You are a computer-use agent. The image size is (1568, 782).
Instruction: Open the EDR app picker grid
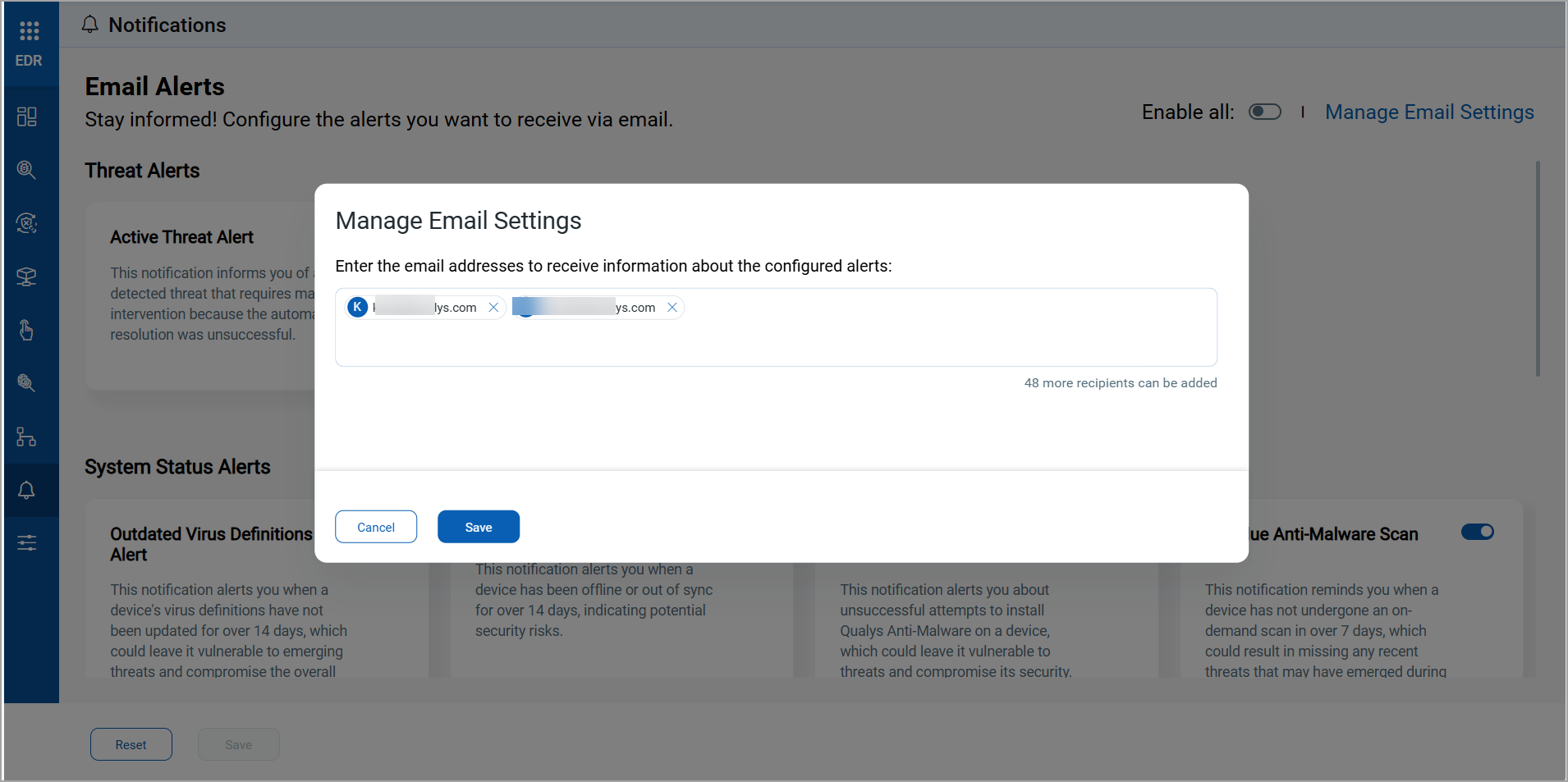pos(29,31)
